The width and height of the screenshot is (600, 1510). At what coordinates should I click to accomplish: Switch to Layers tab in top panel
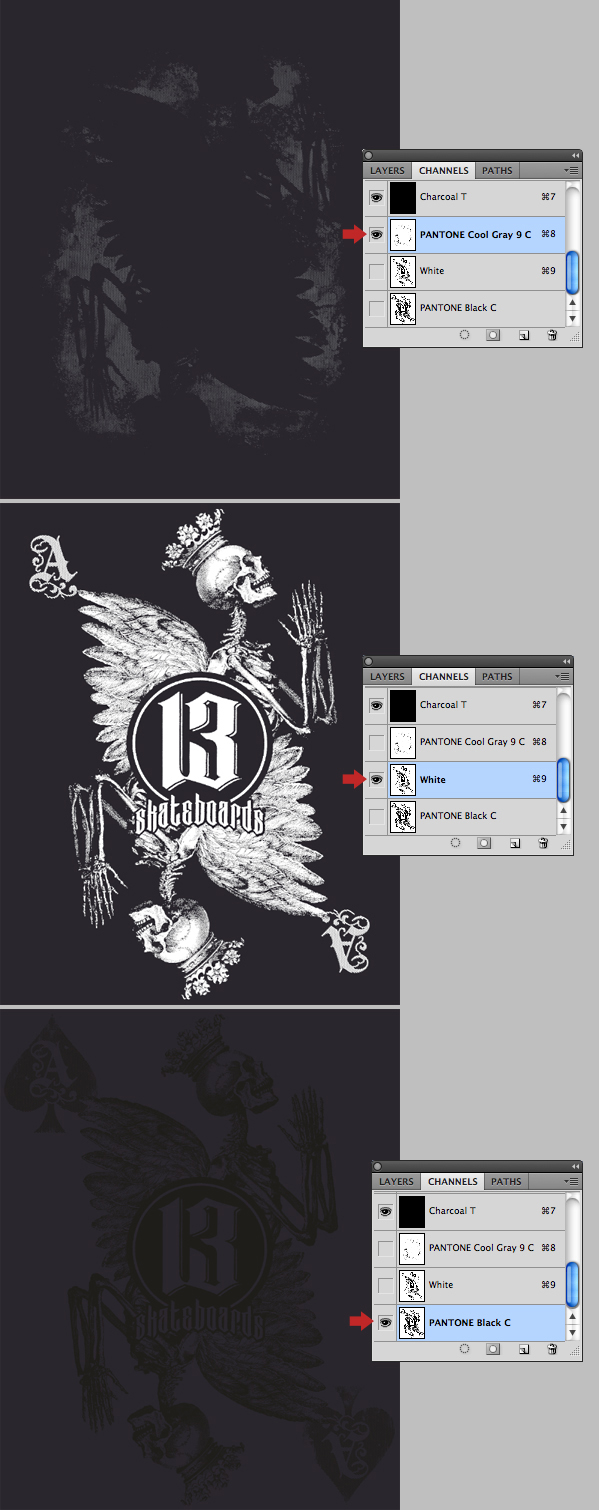point(388,171)
